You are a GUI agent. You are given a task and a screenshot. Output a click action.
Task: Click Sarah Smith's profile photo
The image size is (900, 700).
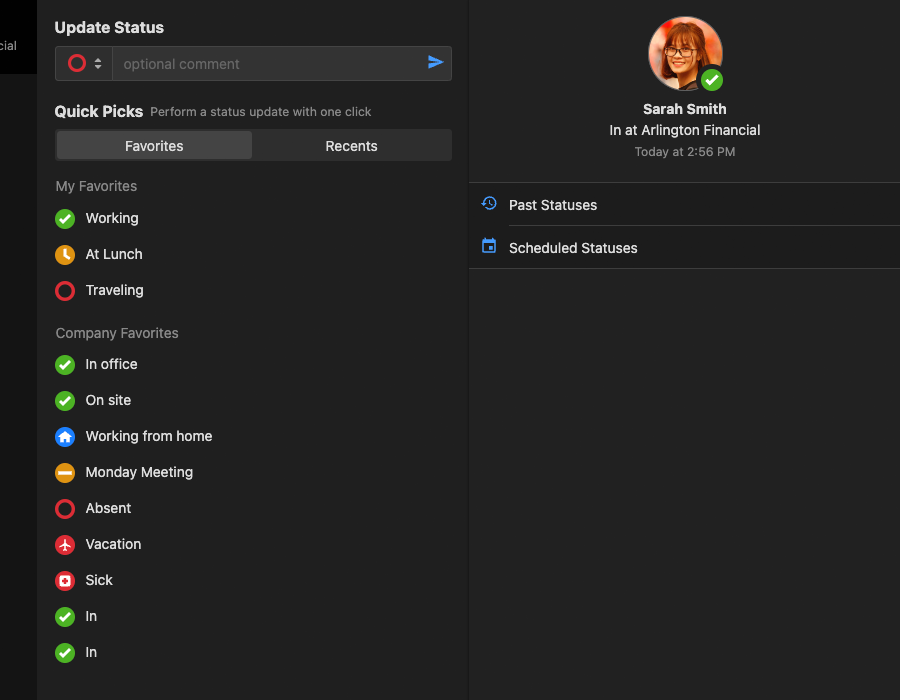[684, 54]
